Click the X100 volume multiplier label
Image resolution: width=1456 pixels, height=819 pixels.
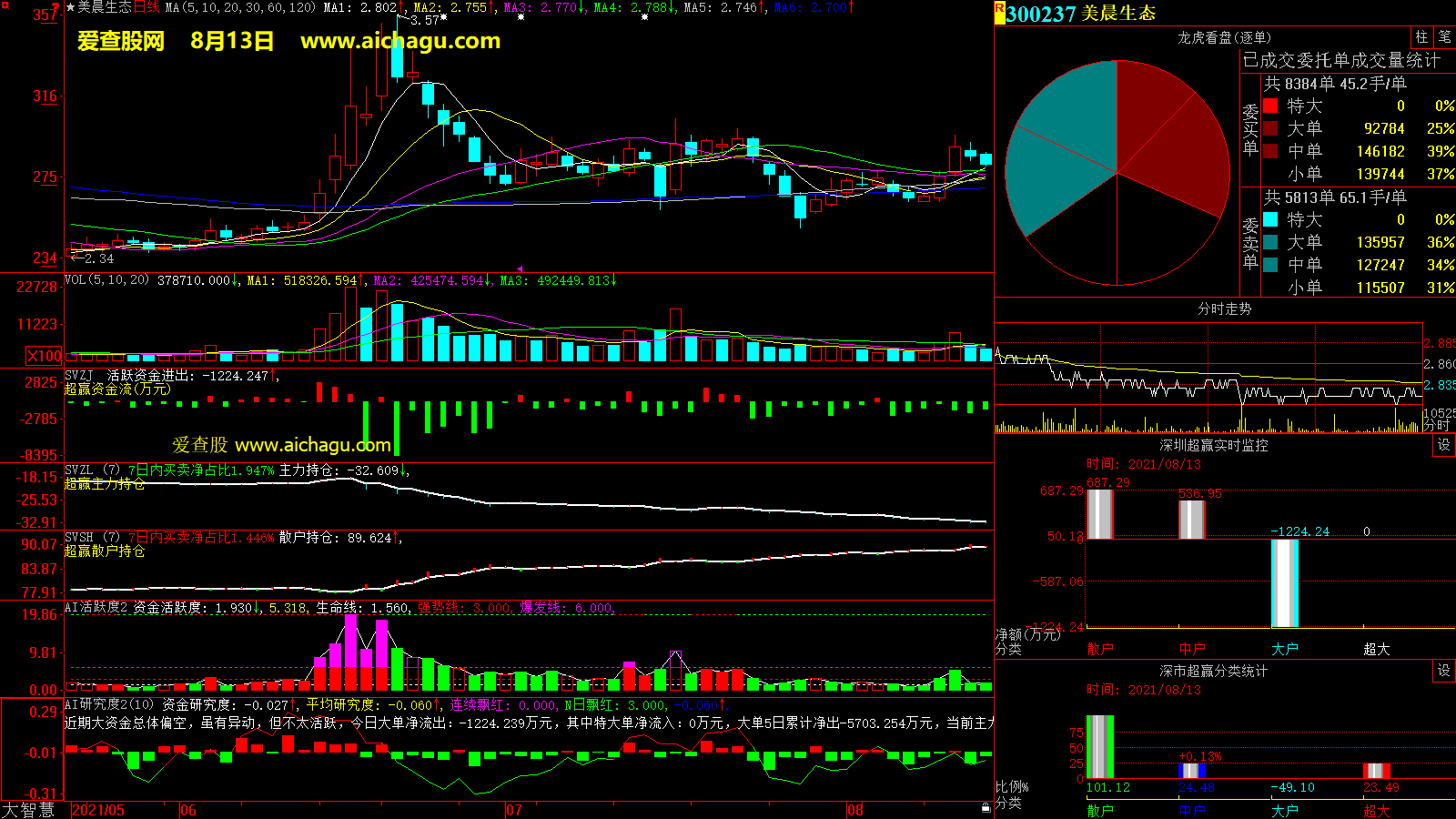[45, 356]
